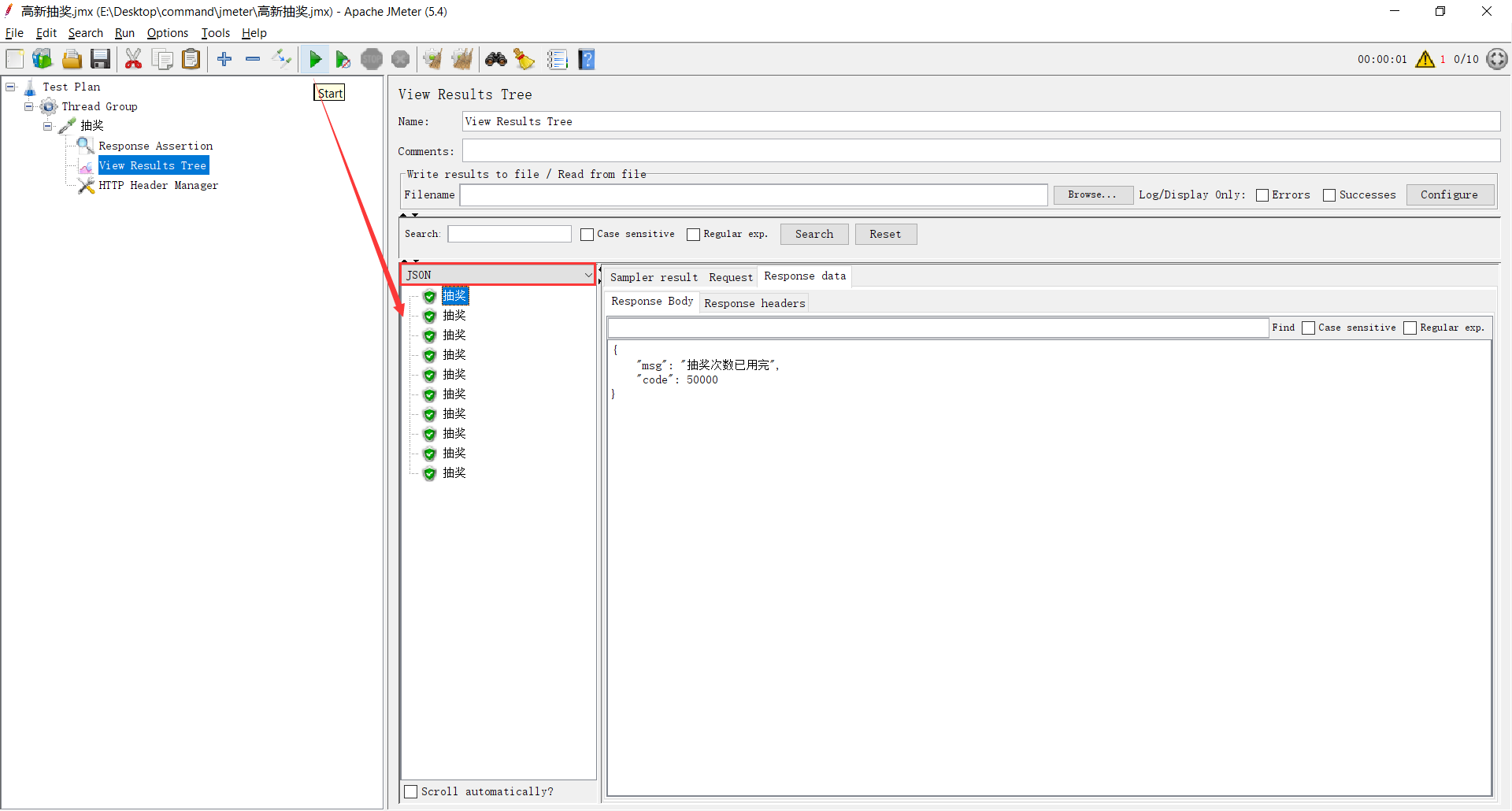The width and height of the screenshot is (1512, 811).
Task: Clear results with single broom icon
Action: pyautogui.click(x=433, y=59)
